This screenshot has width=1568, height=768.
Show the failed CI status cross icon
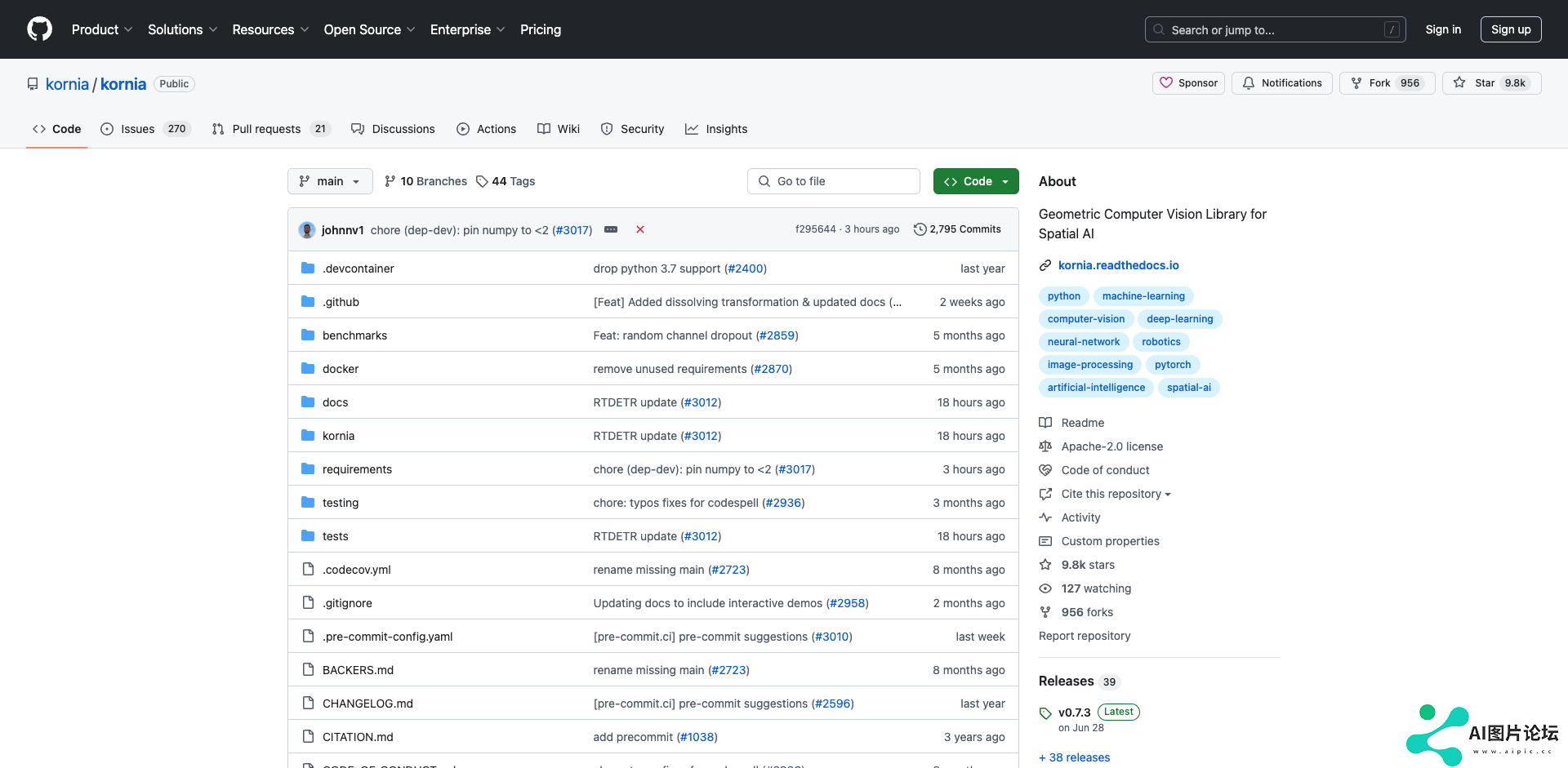point(640,229)
